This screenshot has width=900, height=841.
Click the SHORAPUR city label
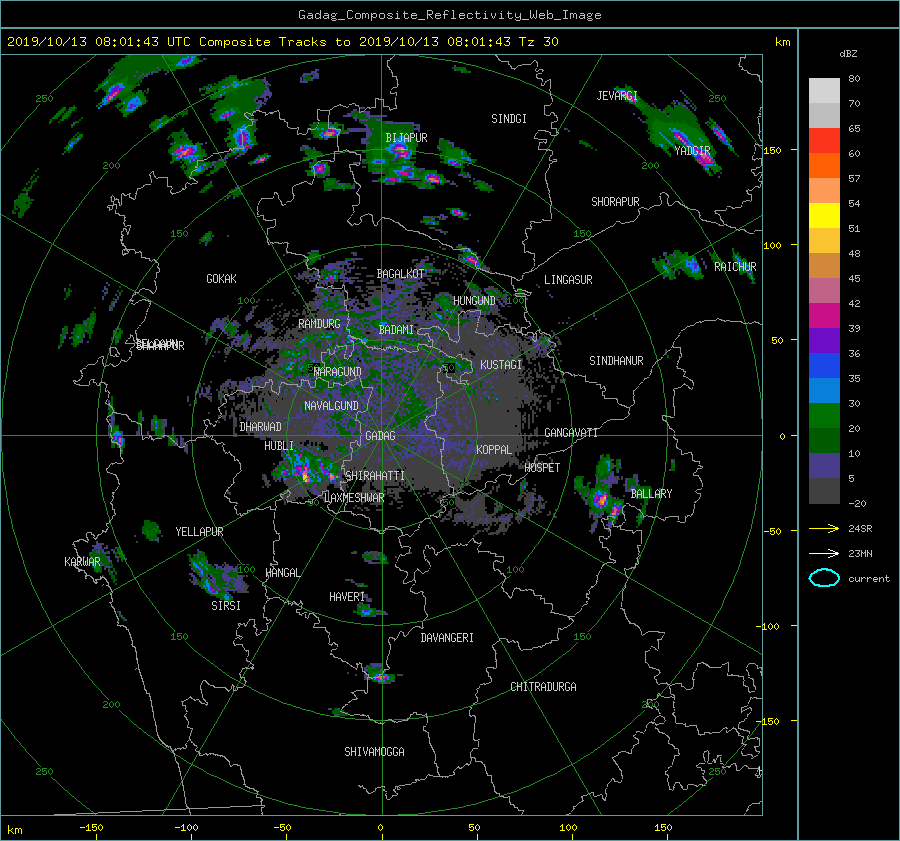click(615, 202)
